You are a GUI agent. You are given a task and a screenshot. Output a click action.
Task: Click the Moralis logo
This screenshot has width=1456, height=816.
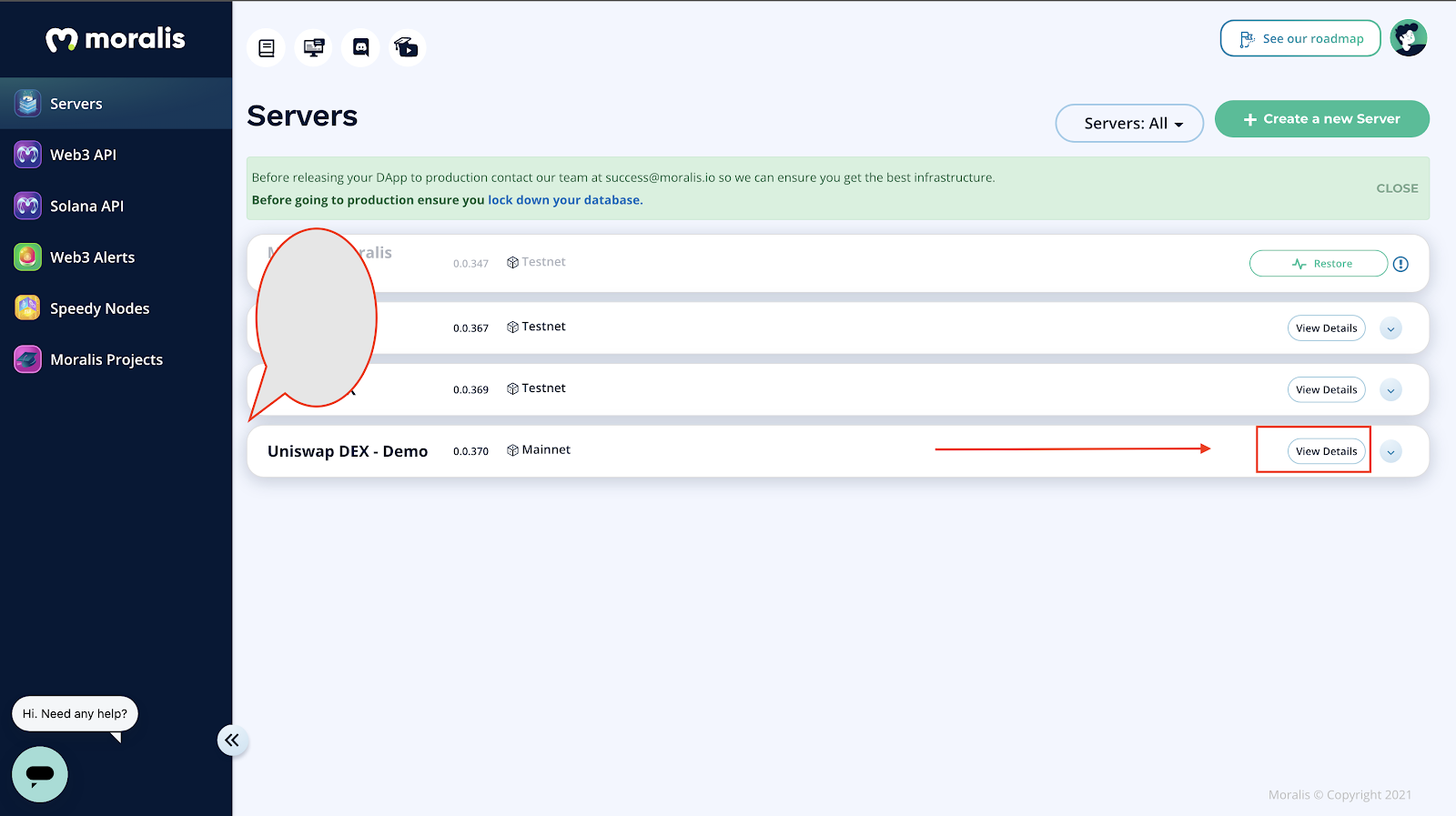(x=116, y=39)
